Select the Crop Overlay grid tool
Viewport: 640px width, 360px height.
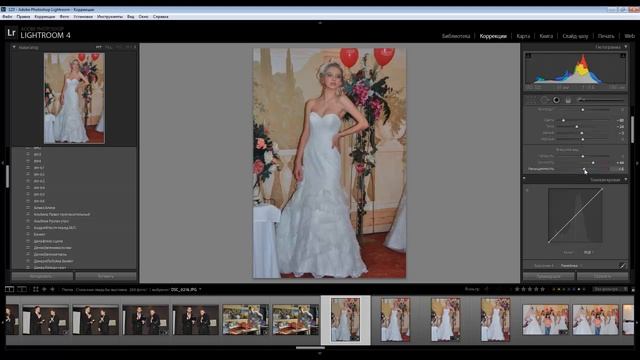[531, 100]
